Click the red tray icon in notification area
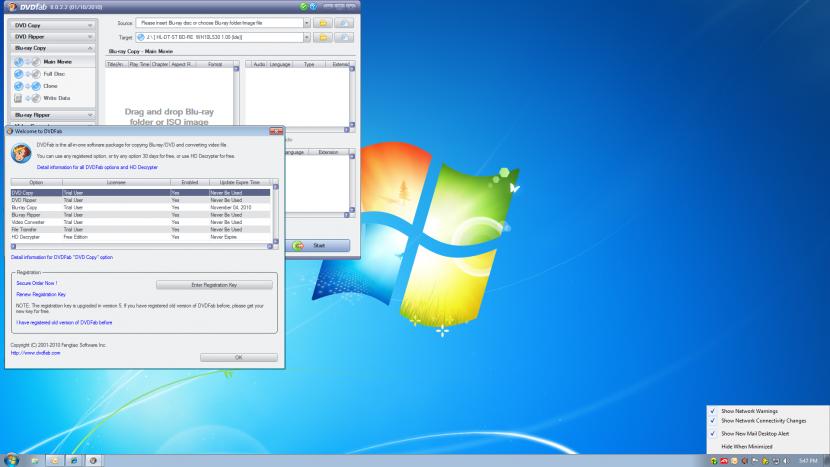 (724, 461)
